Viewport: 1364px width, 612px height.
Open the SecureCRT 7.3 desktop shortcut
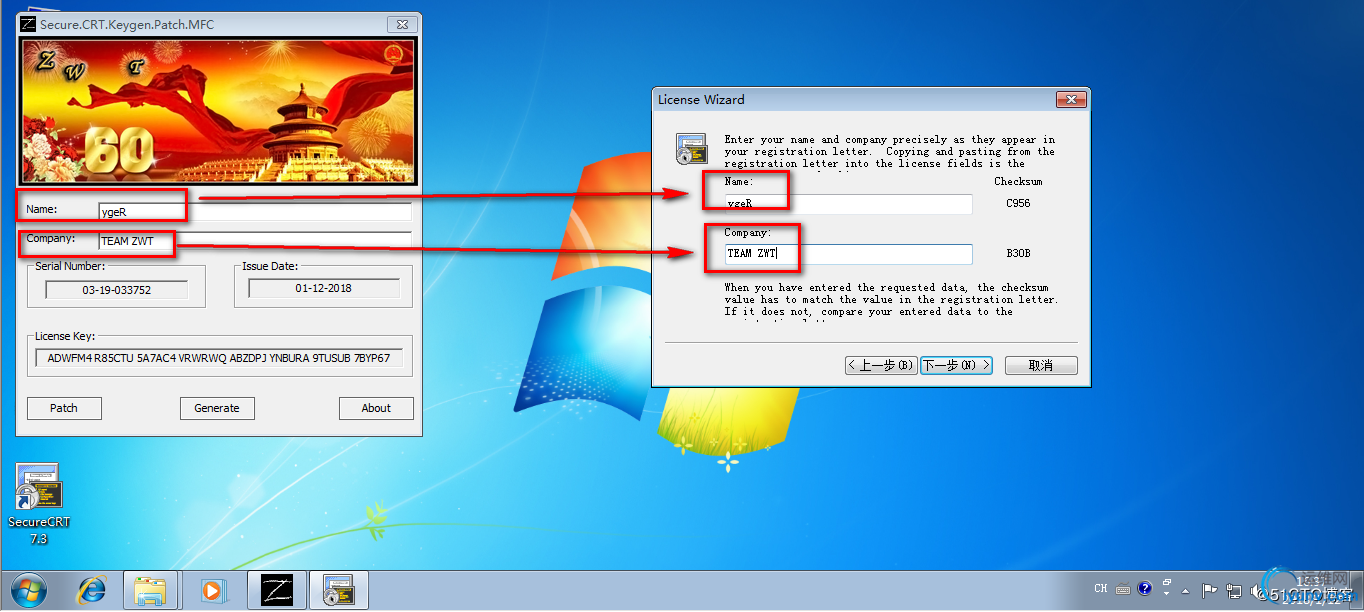tap(39, 503)
